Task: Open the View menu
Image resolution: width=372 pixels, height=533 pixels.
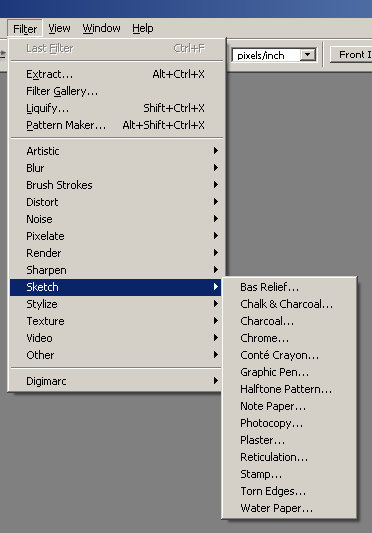Action: coord(59,29)
